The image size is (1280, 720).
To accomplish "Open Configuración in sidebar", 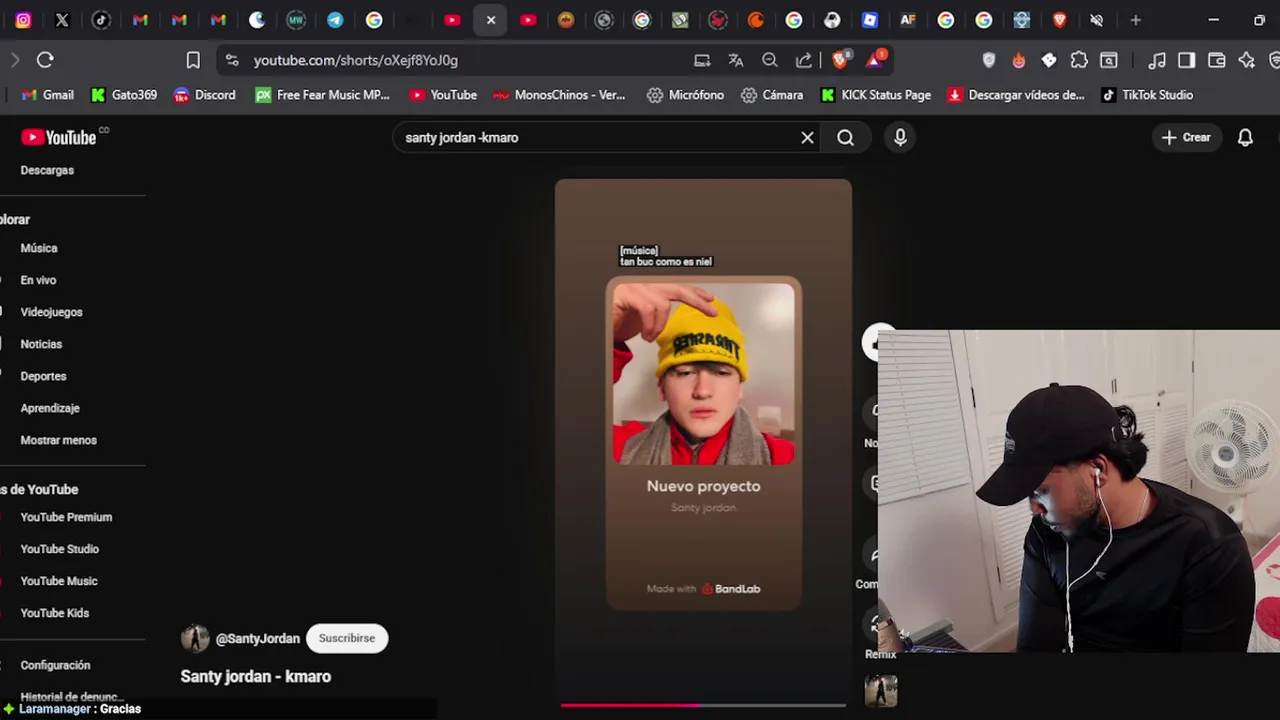I will point(55,665).
